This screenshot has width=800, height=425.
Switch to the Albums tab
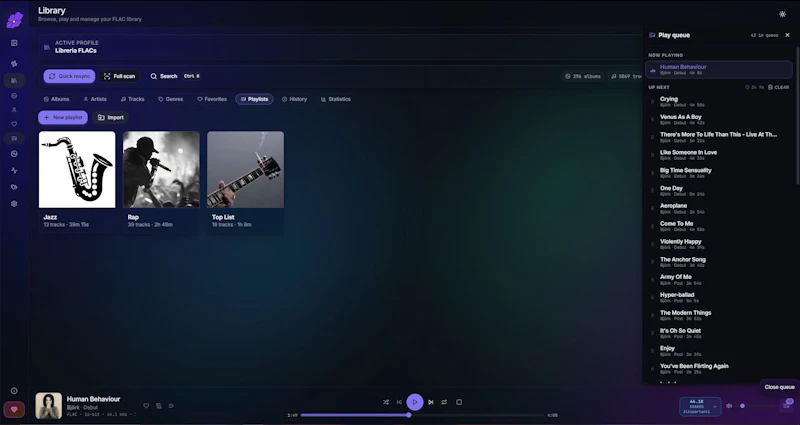pos(56,99)
